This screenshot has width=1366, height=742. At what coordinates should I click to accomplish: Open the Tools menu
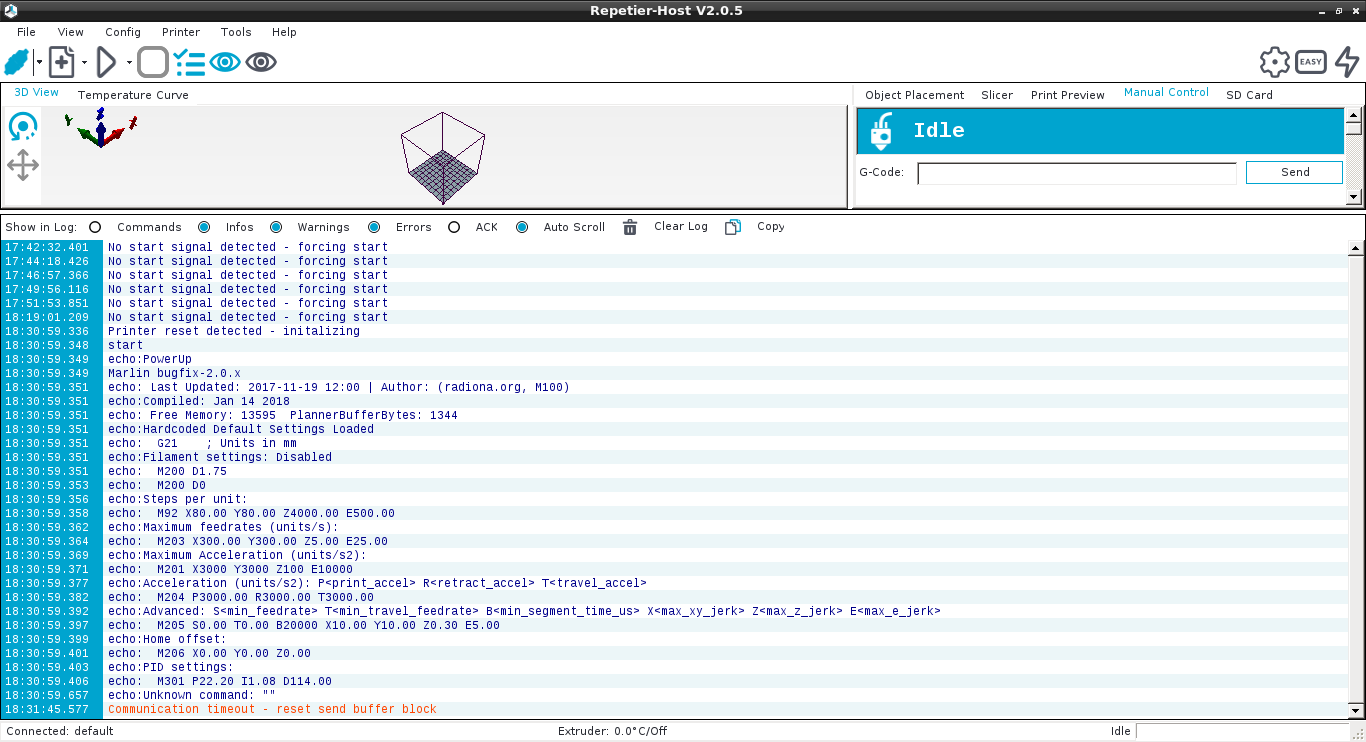236,32
